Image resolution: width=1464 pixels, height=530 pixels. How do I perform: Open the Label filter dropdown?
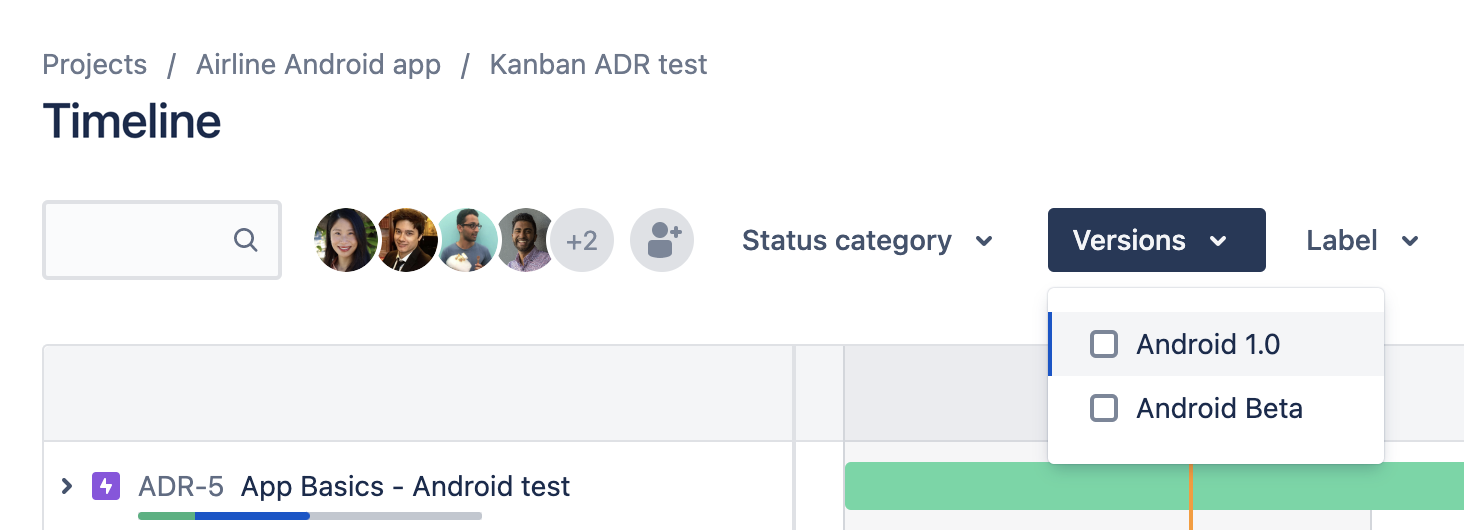(1362, 241)
